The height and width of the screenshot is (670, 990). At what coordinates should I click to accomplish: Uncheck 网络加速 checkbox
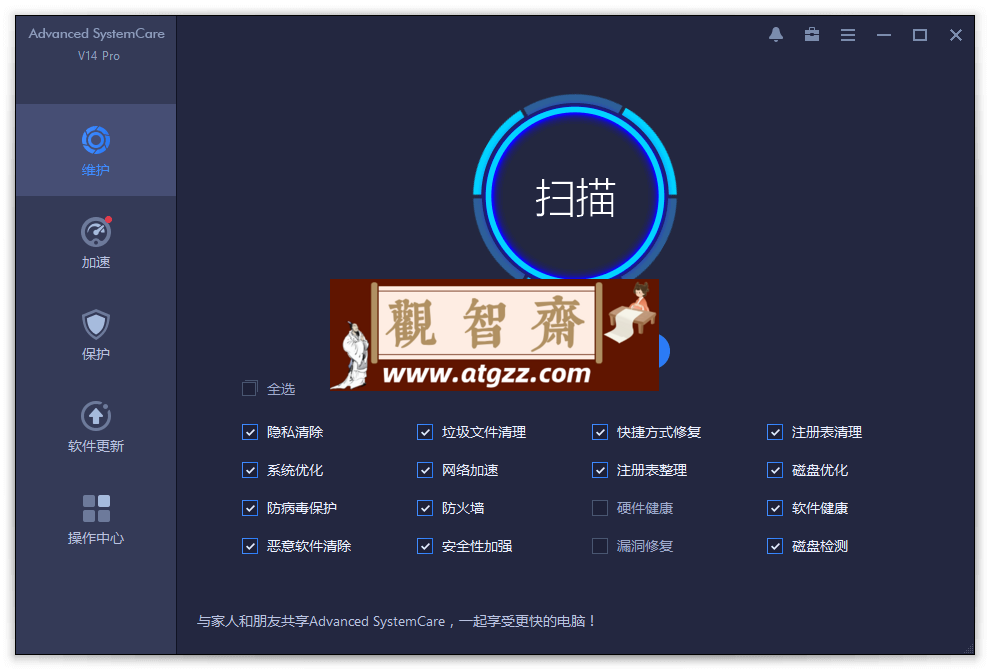(x=425, y=470)
